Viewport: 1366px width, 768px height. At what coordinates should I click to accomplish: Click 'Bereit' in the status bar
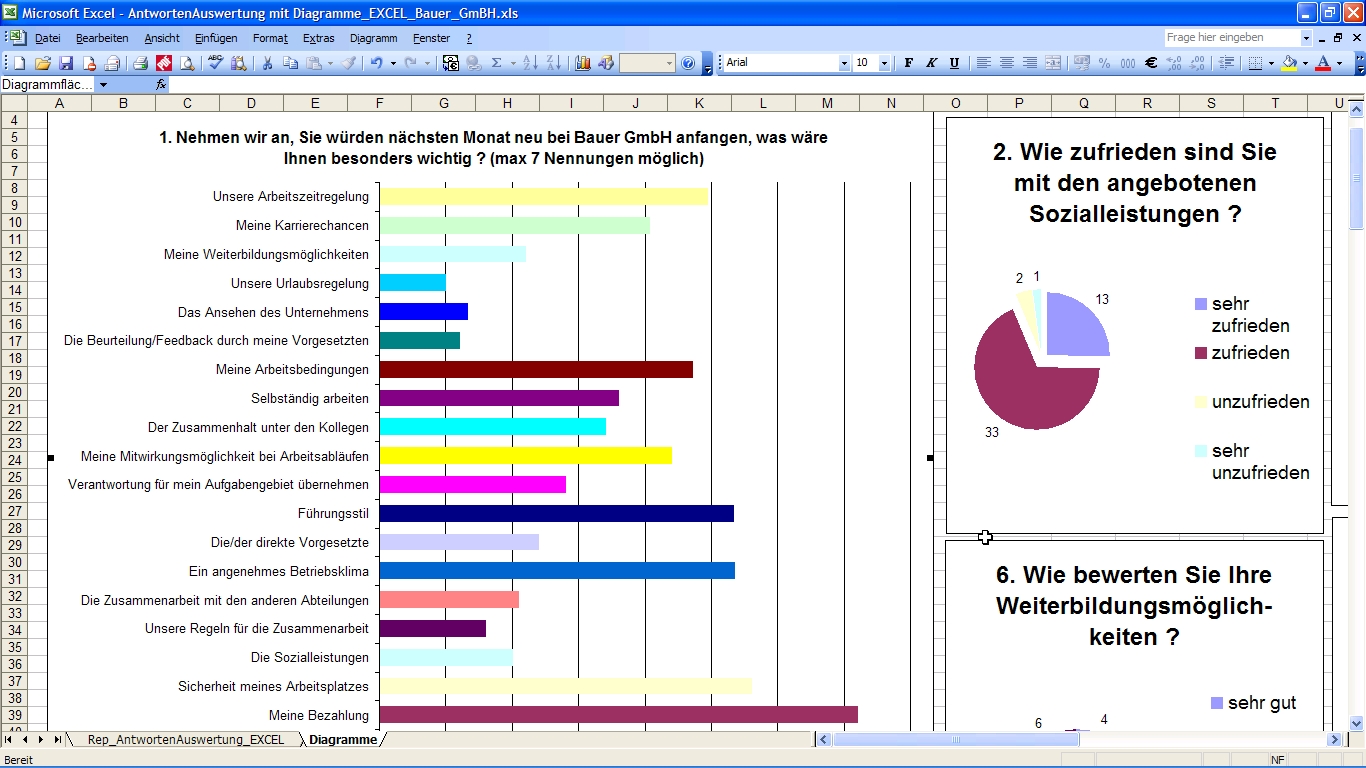[19, 760]
